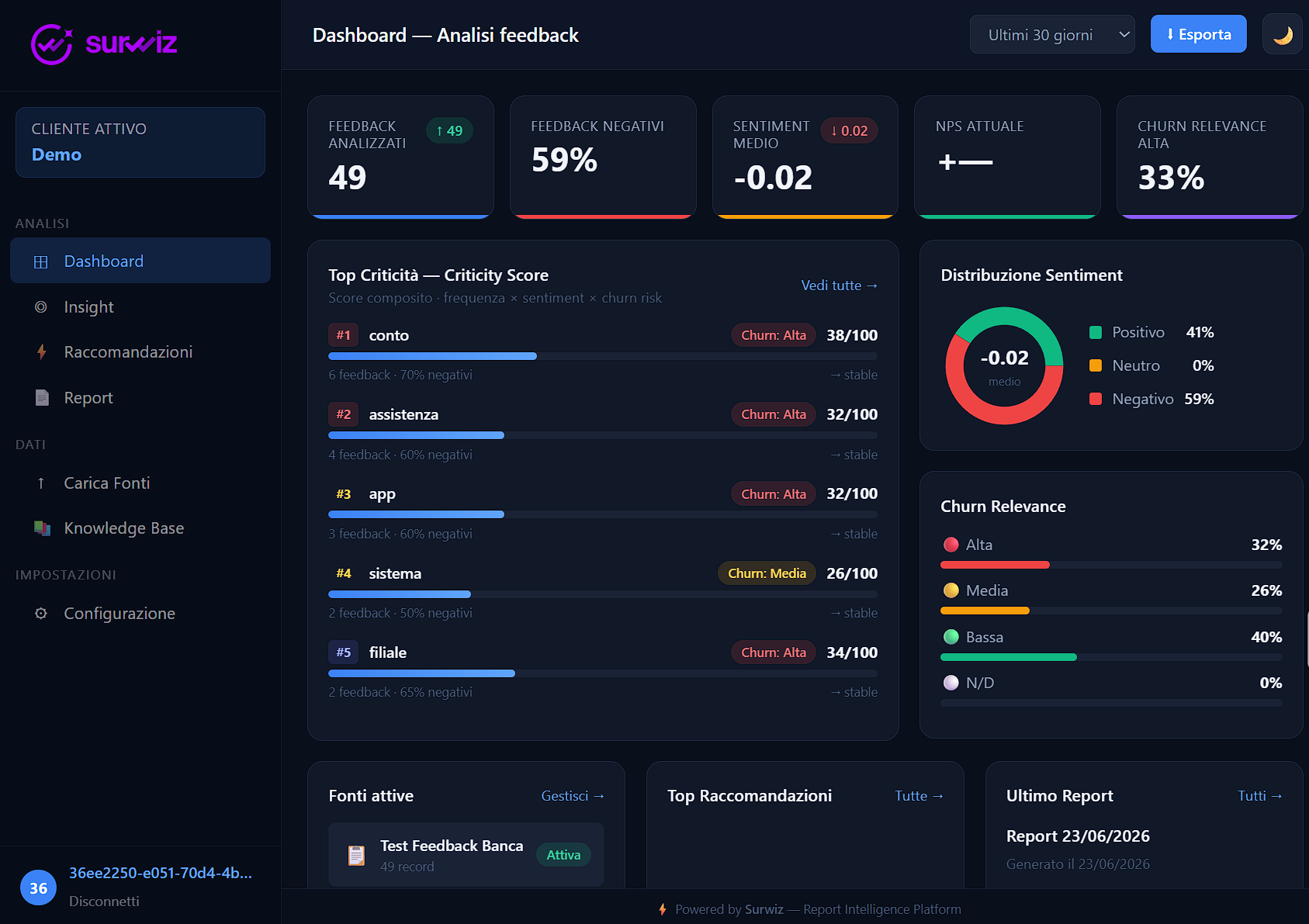This screenshot has width=1309, height=924.
Task: Open the Insight menu item
Action: click(x=140, y=306)
